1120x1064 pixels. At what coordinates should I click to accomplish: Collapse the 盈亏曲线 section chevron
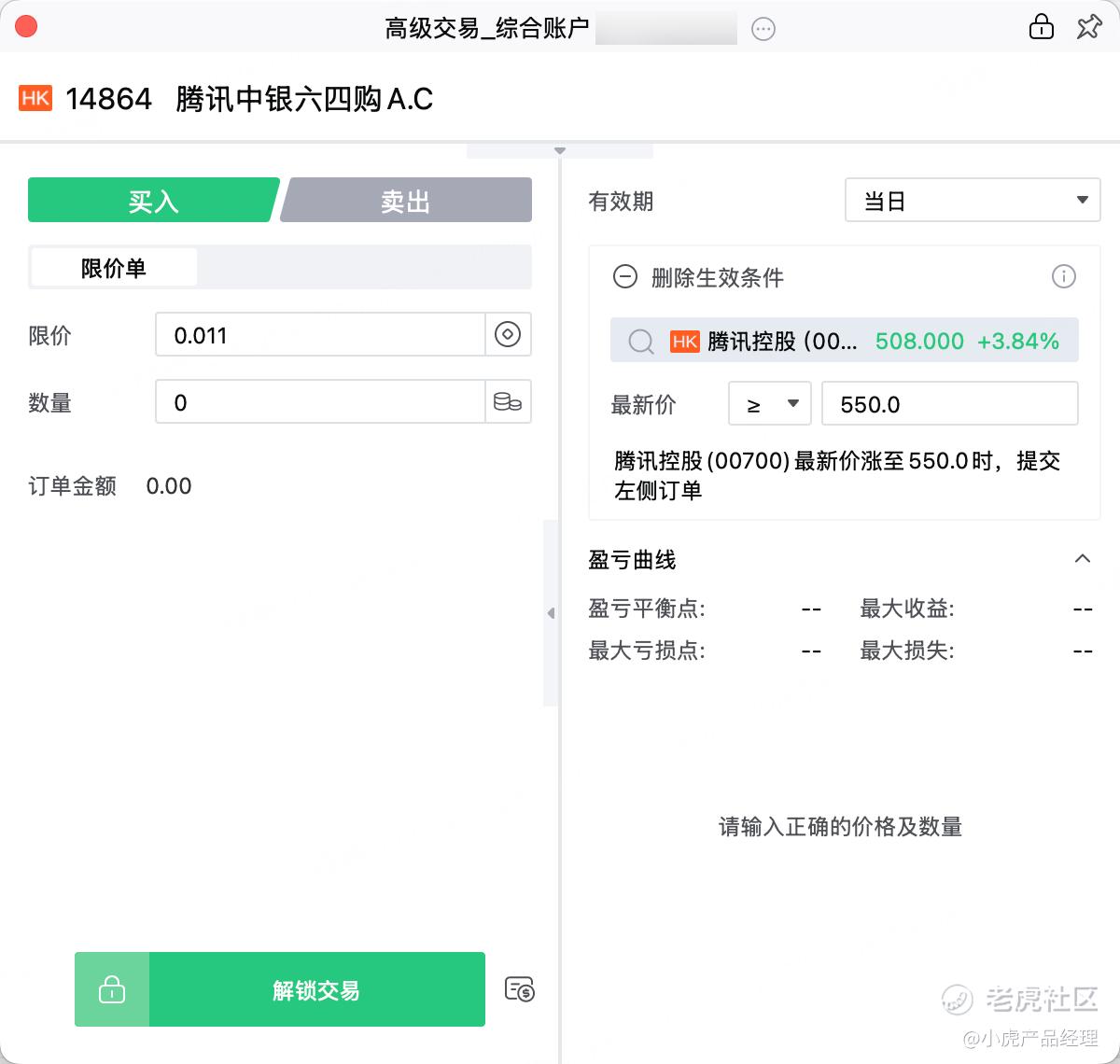point(1083,559)
